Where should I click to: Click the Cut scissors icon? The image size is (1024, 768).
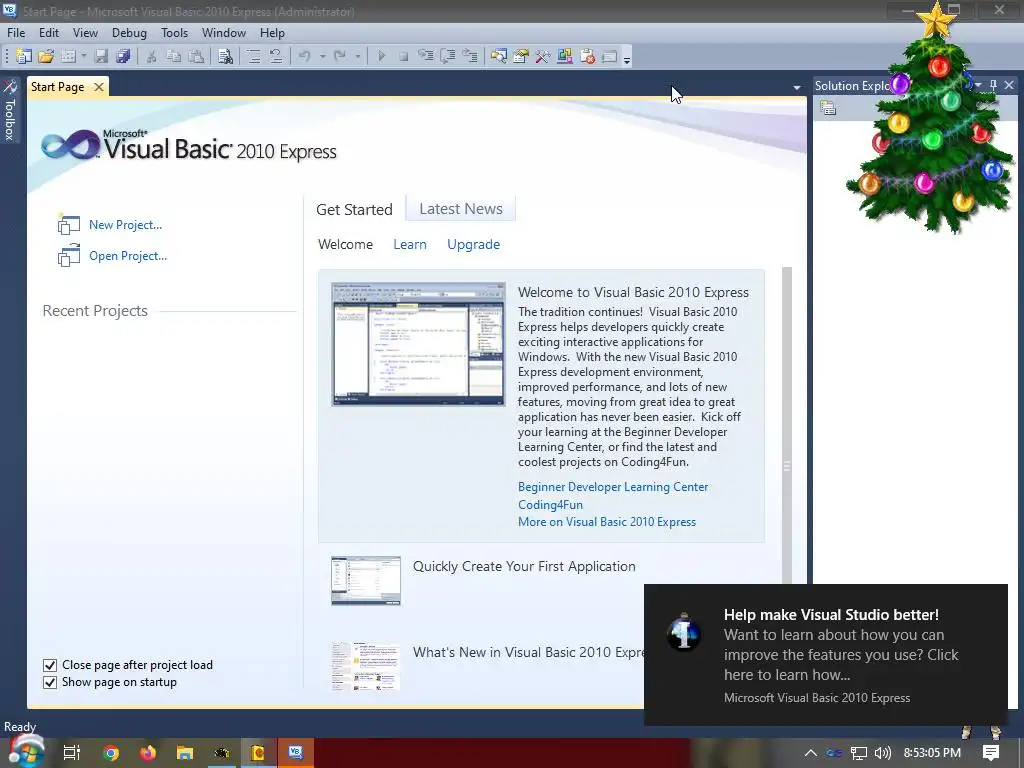[152, 57]
